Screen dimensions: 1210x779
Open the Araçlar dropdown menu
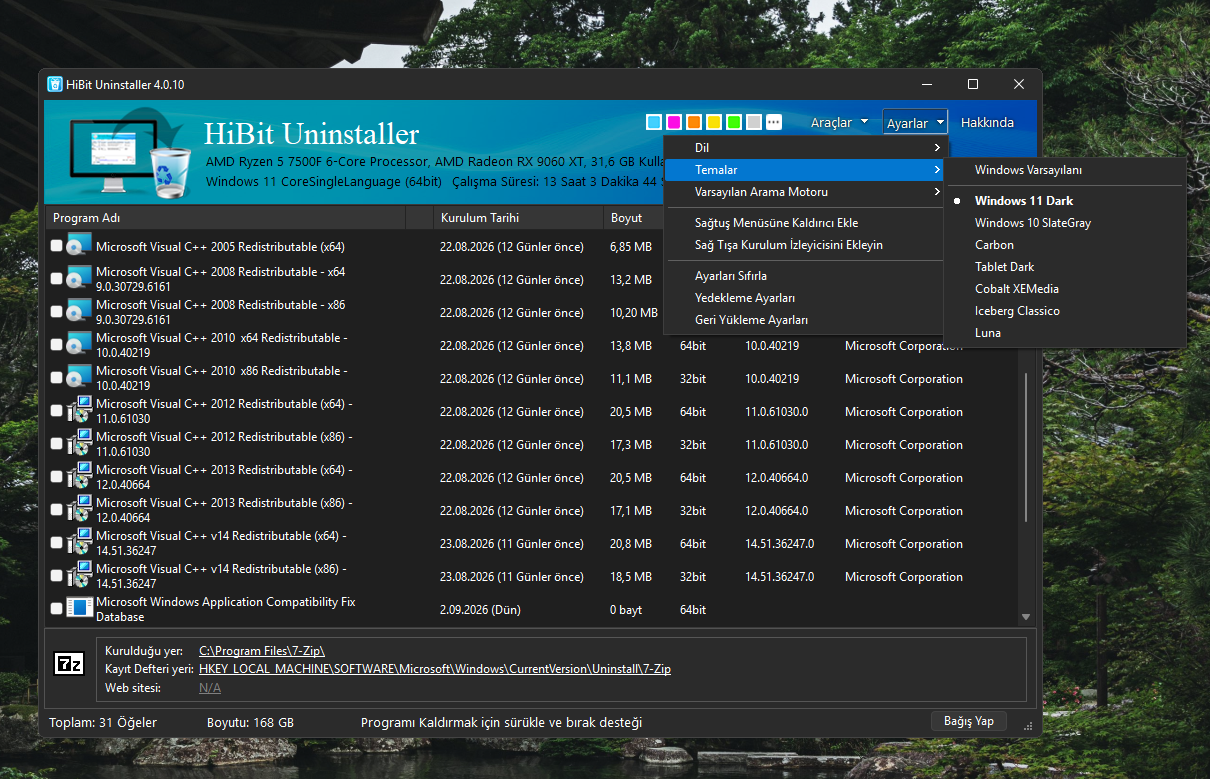[840, 123]
